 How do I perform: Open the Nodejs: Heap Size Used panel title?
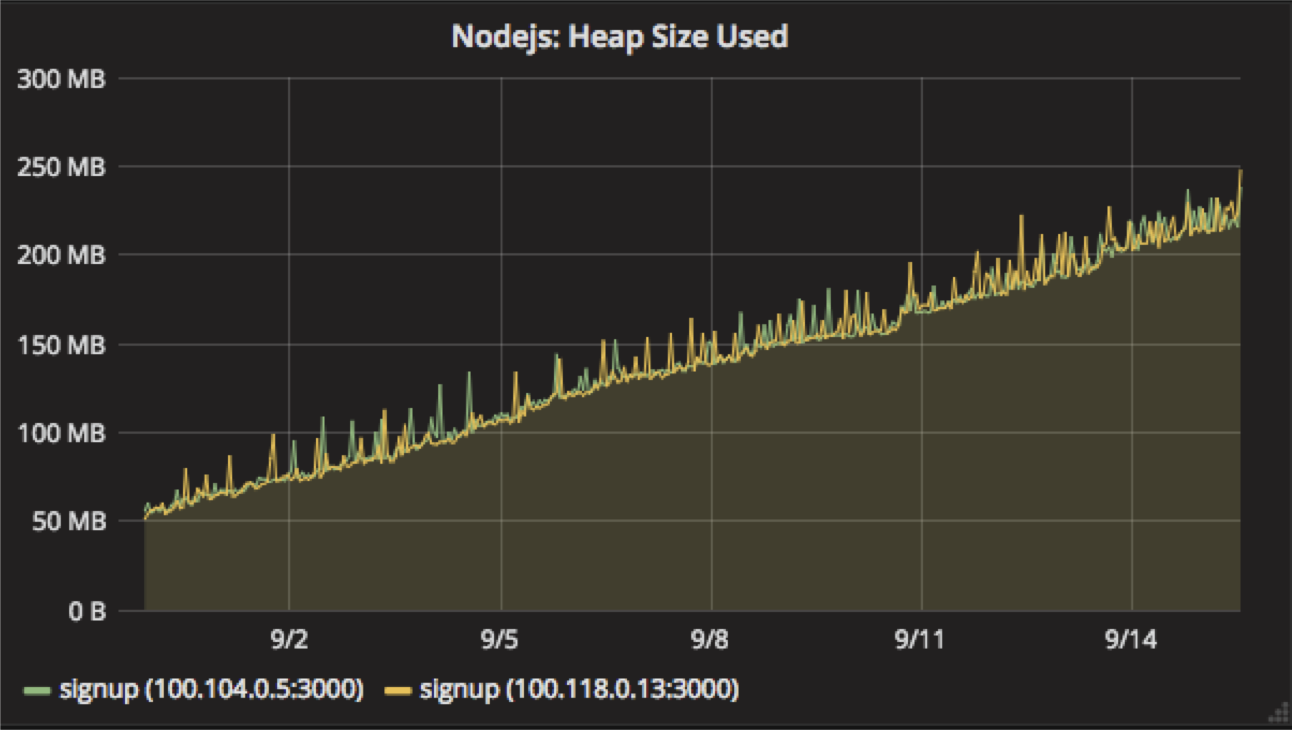pyautogui.click(x=620, y=37)
